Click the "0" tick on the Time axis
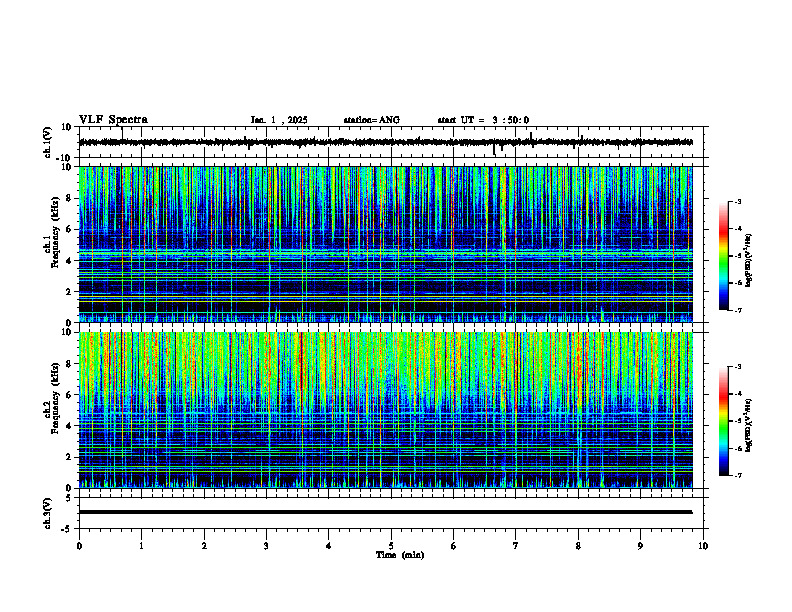Screen dimensions: 792x612 pyautogui.click(x=79, y=546)
